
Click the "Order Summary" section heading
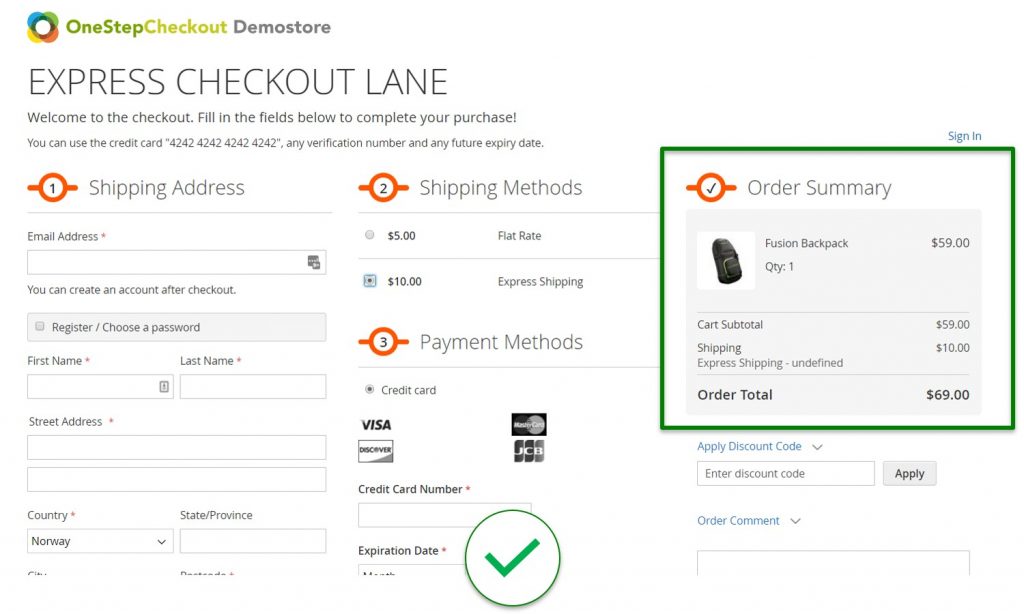(819, 187)
